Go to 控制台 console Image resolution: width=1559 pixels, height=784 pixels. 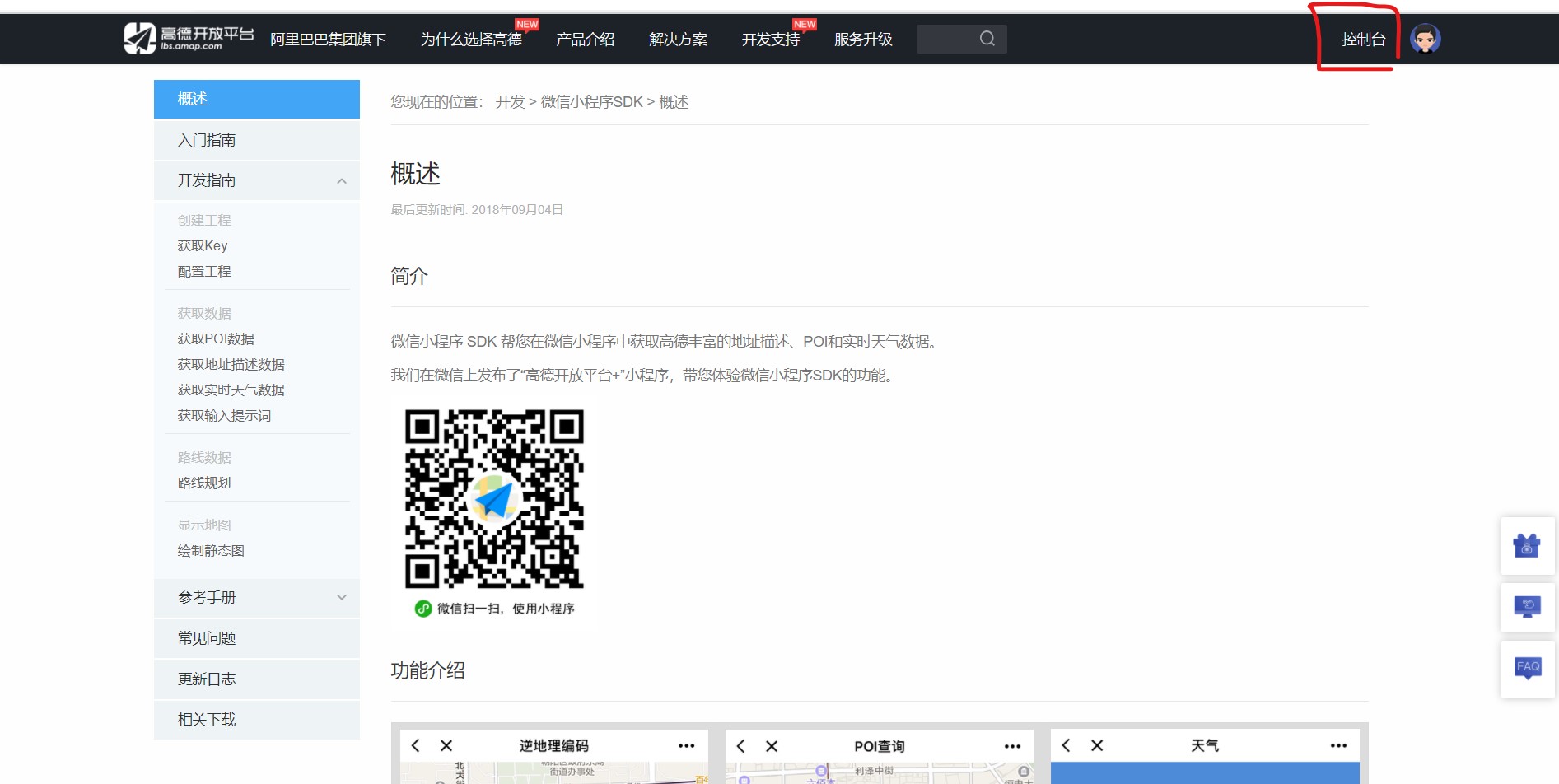[1364, 39]
